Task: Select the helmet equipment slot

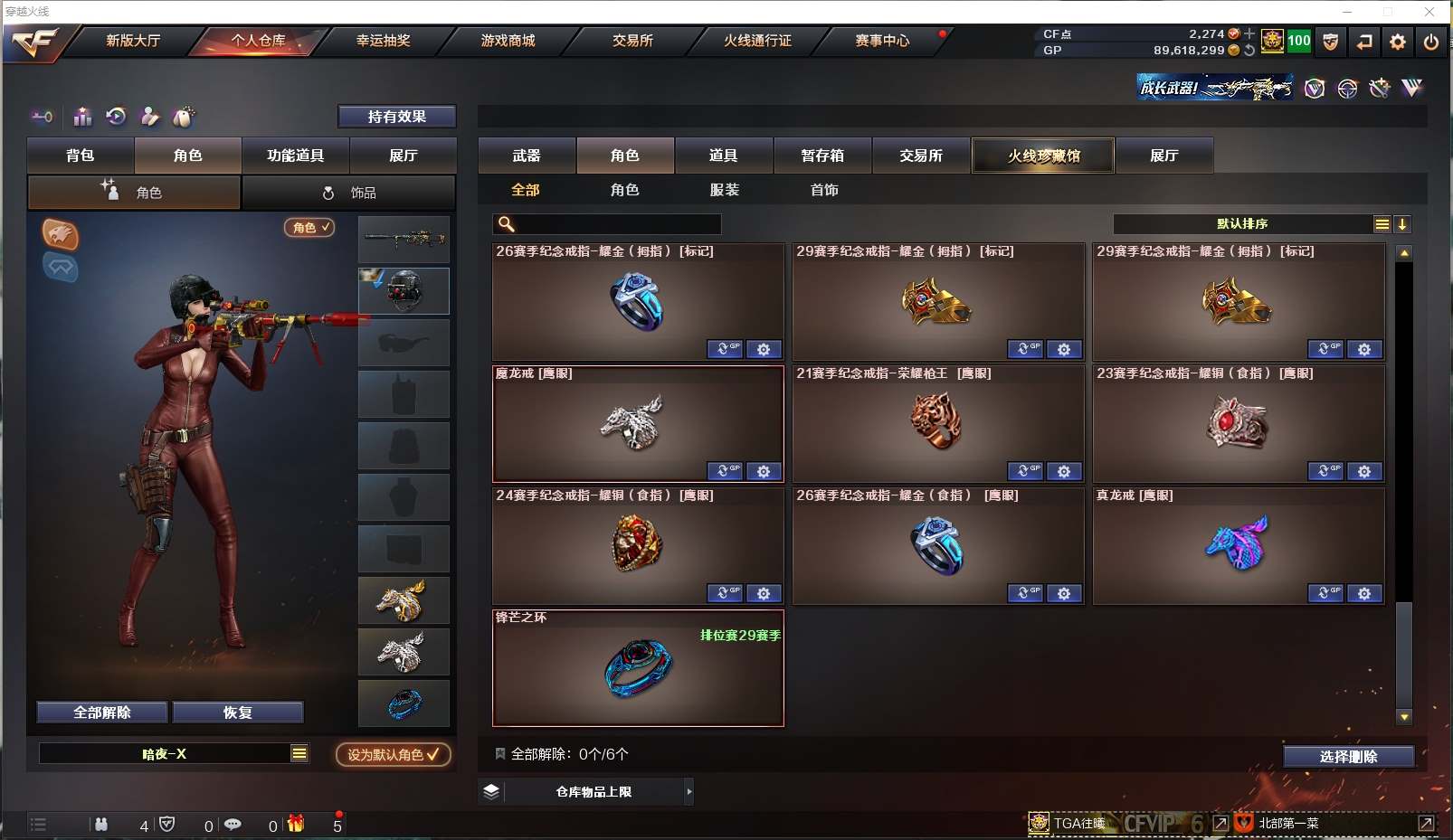Action: (x=404, y=291)
